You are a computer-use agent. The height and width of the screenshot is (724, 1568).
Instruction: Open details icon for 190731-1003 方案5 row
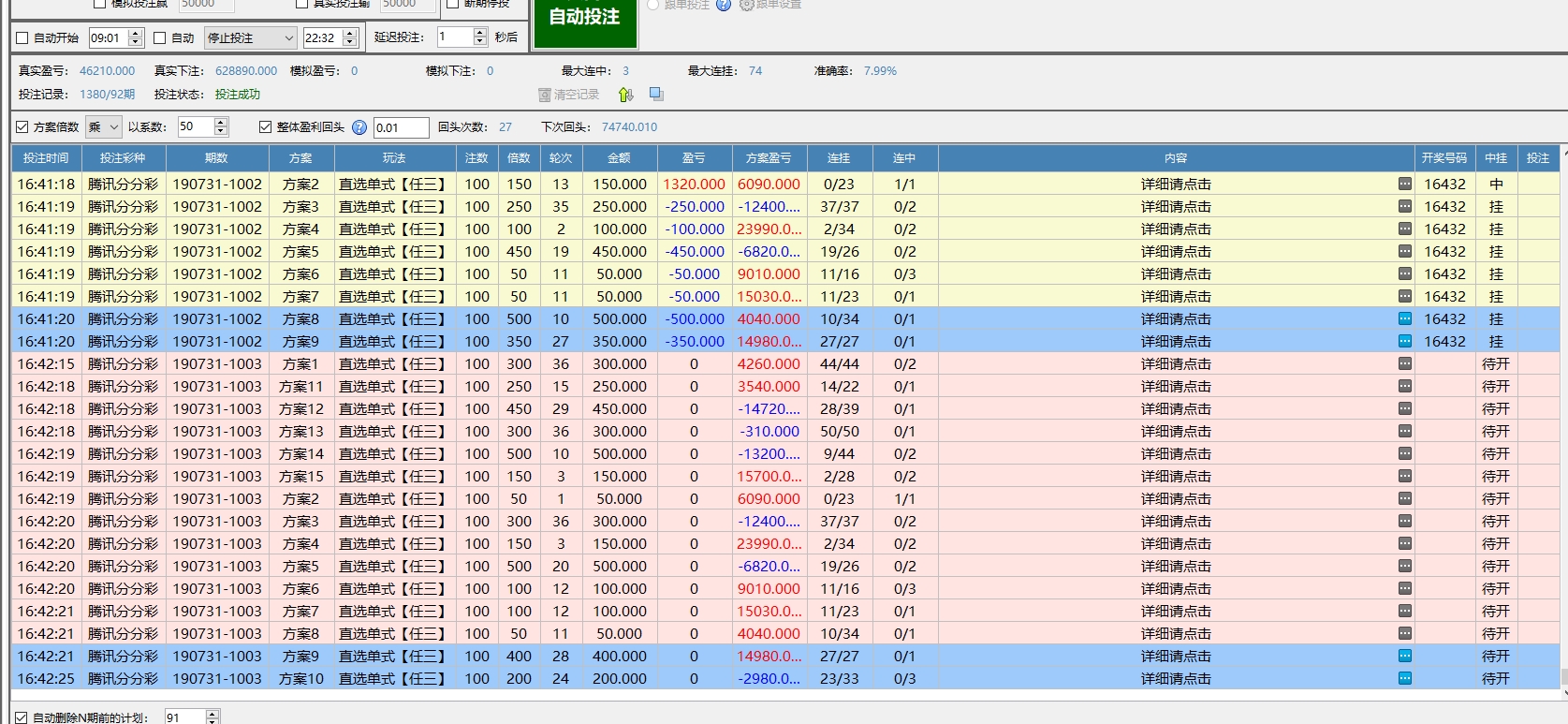[1404, 566]
